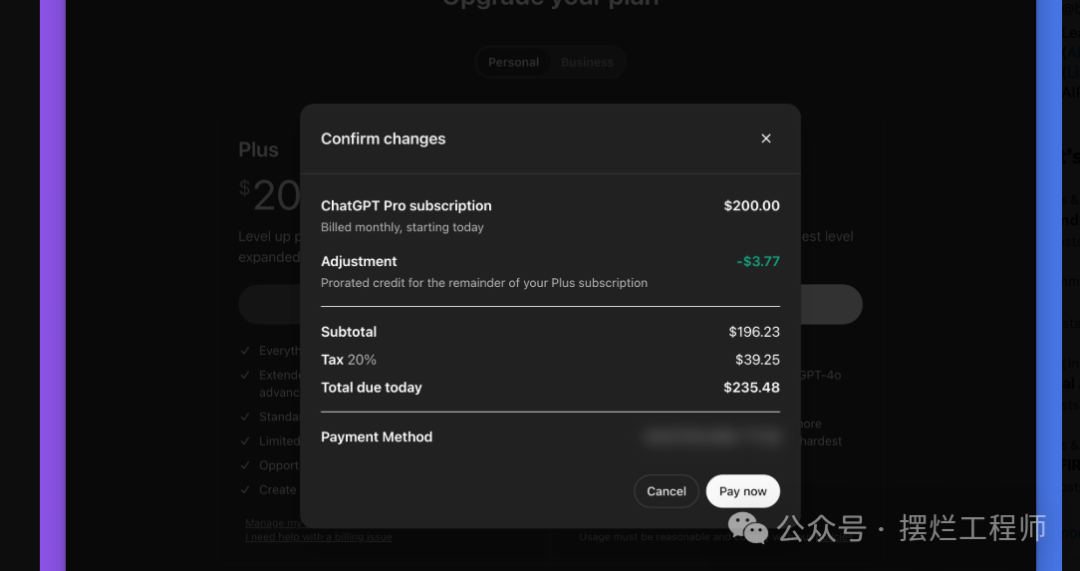The height and width of the screenshot is (571, 1080).
Task: Click the WeChat logo icon in watermark
Action: pos(748,527)
